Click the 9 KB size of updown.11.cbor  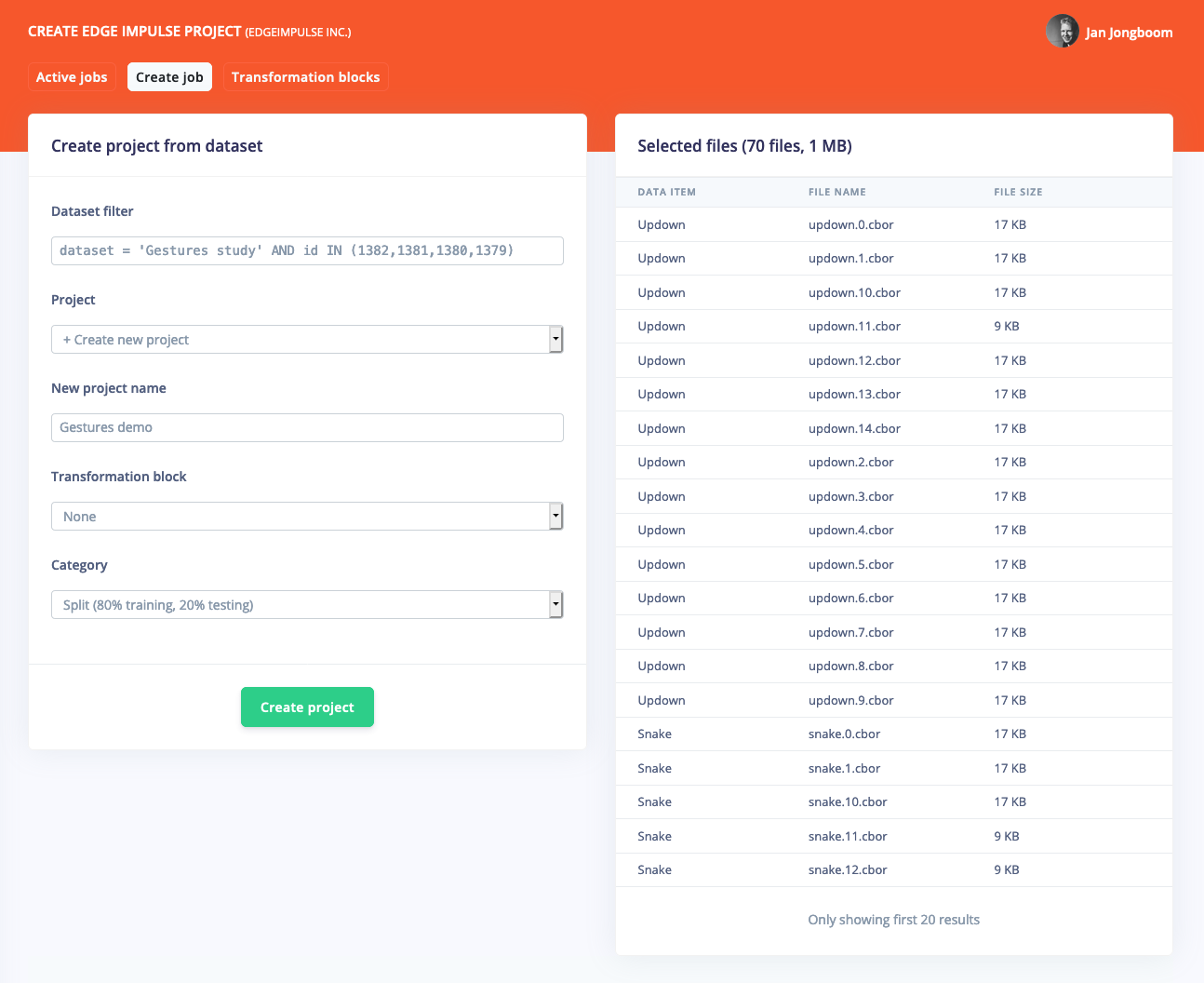pyautogui.click(x=1006, y=326)
